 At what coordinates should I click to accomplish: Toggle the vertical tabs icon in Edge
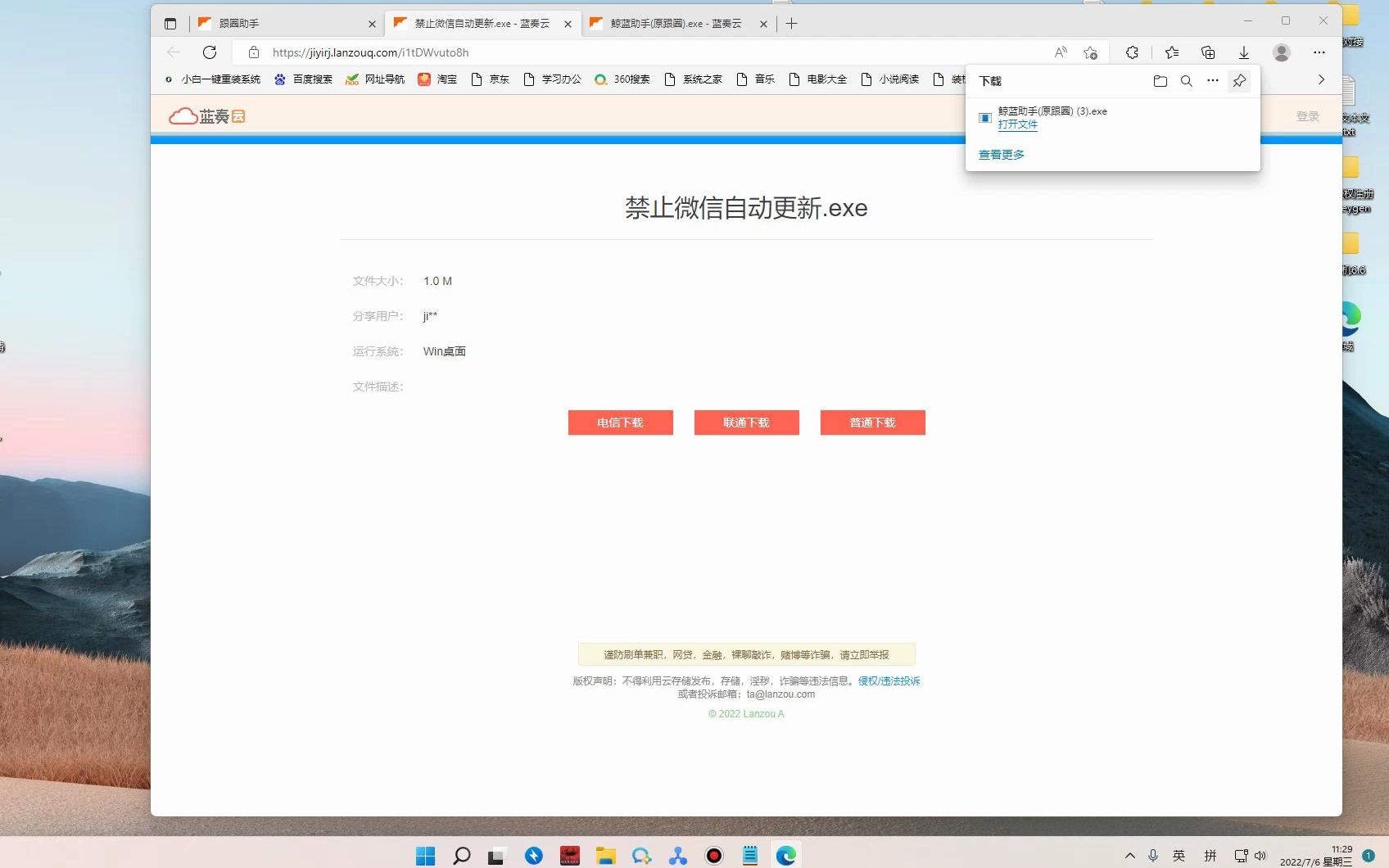coord(170,24)
